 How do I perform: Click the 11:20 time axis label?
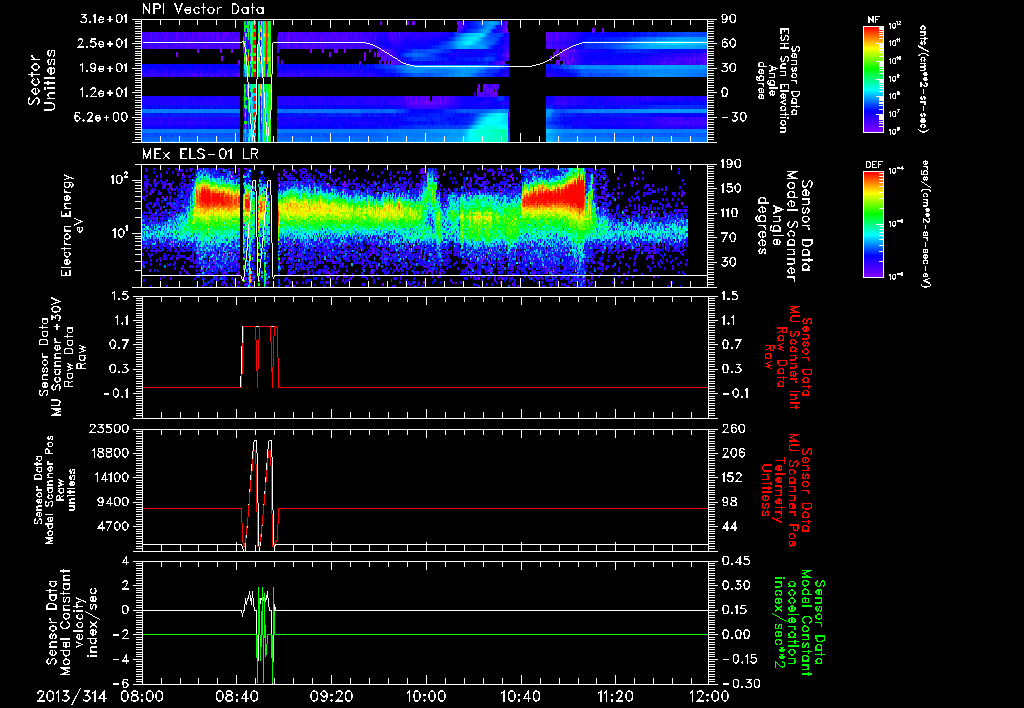[615, 696]
